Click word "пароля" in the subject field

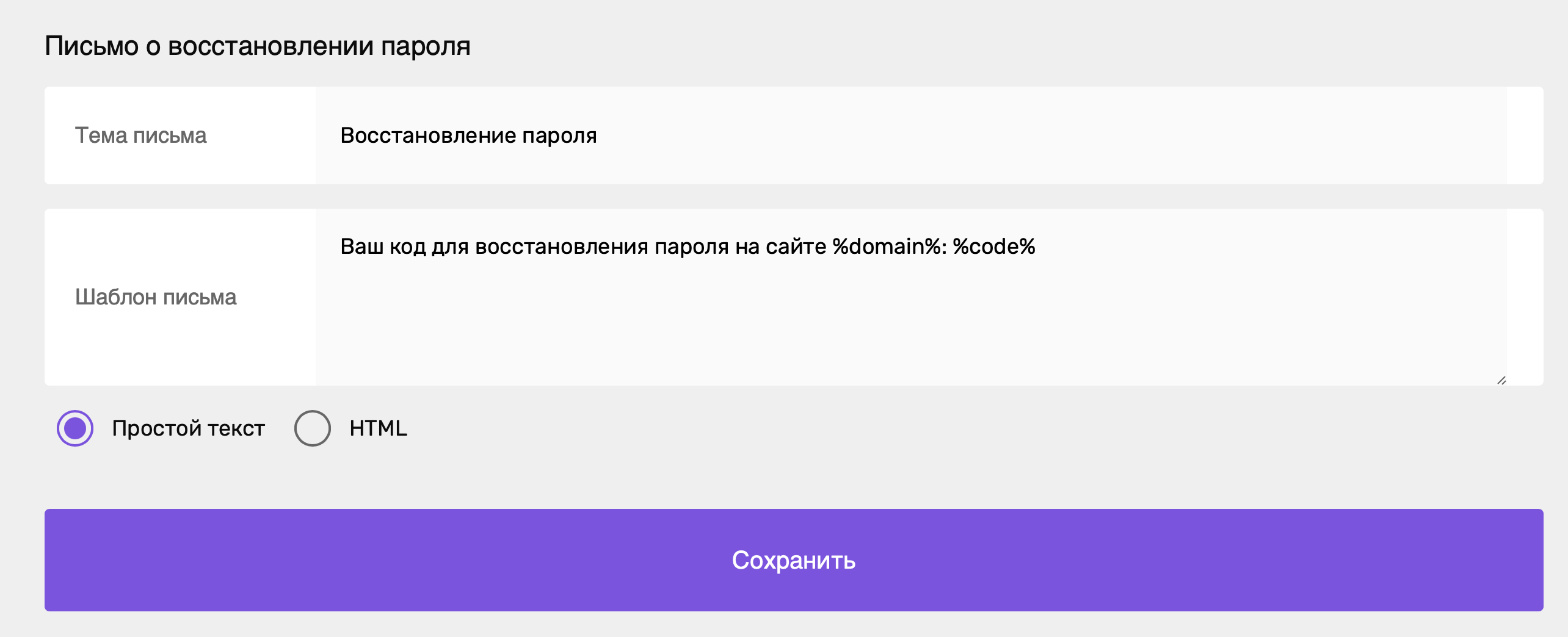pyautogui.click(x=559, y=137)
